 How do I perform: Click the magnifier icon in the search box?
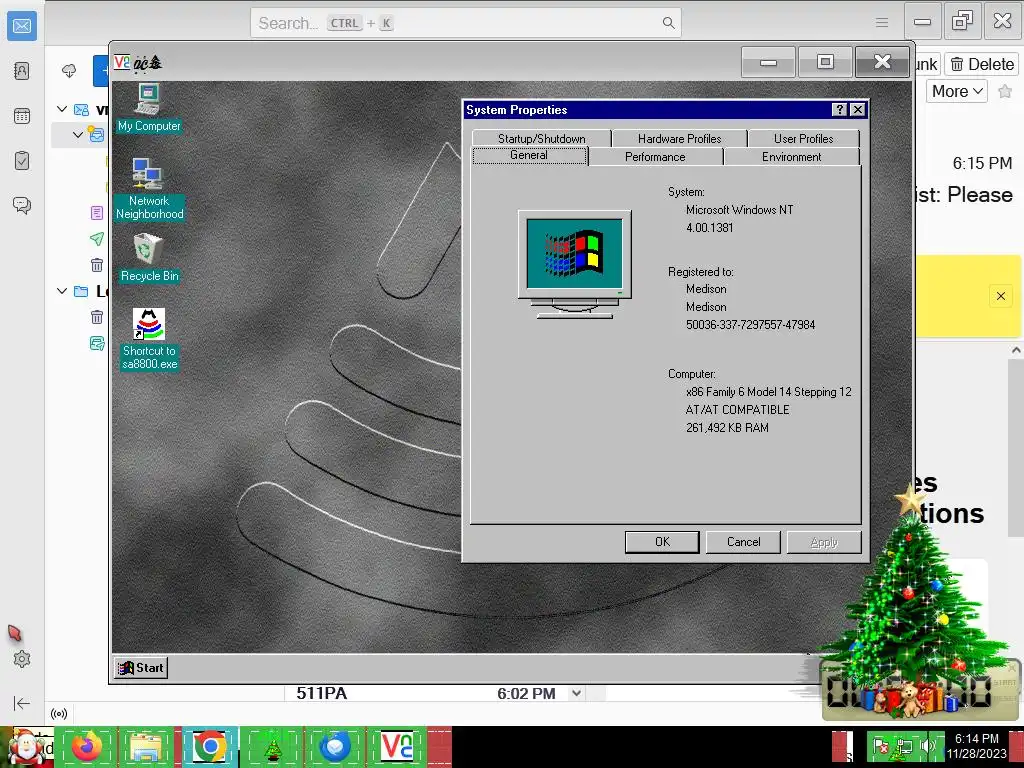(668, 23)
